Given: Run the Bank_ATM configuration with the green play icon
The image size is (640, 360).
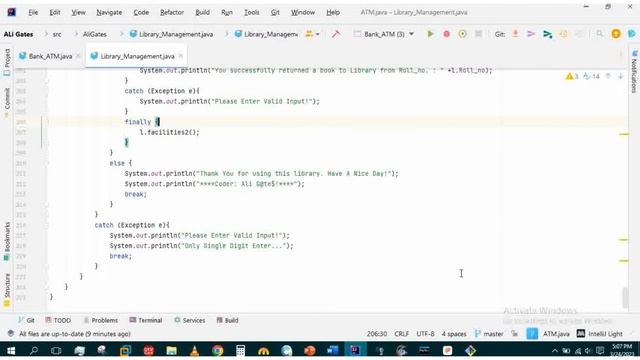Looking at the screenshot, I should point(430,34).
